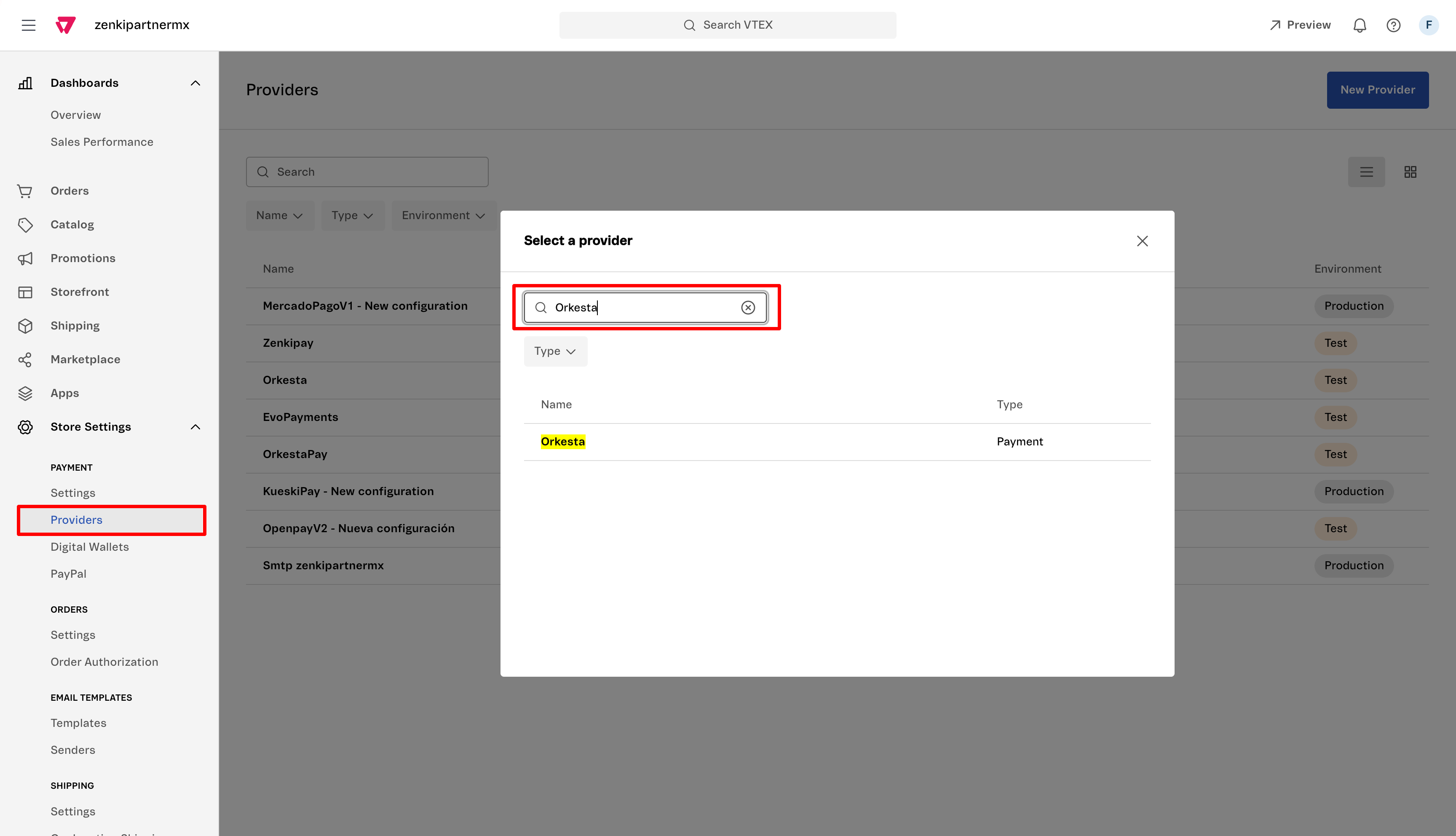The image size is (1456, 836).
Task: Open Smtp zenkipartnermx row
Action: 323,565
